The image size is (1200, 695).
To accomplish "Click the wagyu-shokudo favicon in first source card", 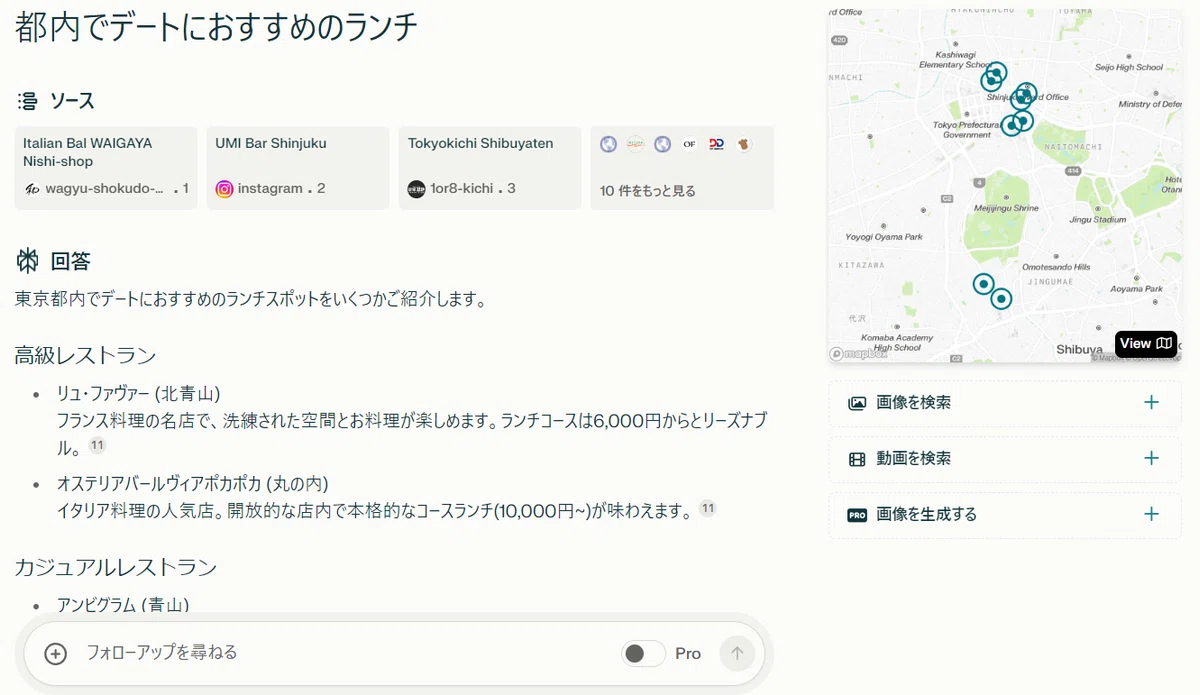I will 32,188.
